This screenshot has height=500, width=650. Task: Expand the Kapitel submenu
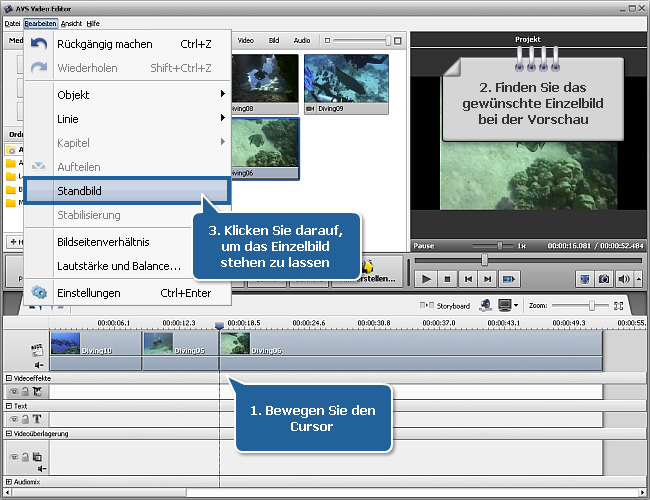tap(127, 143)
